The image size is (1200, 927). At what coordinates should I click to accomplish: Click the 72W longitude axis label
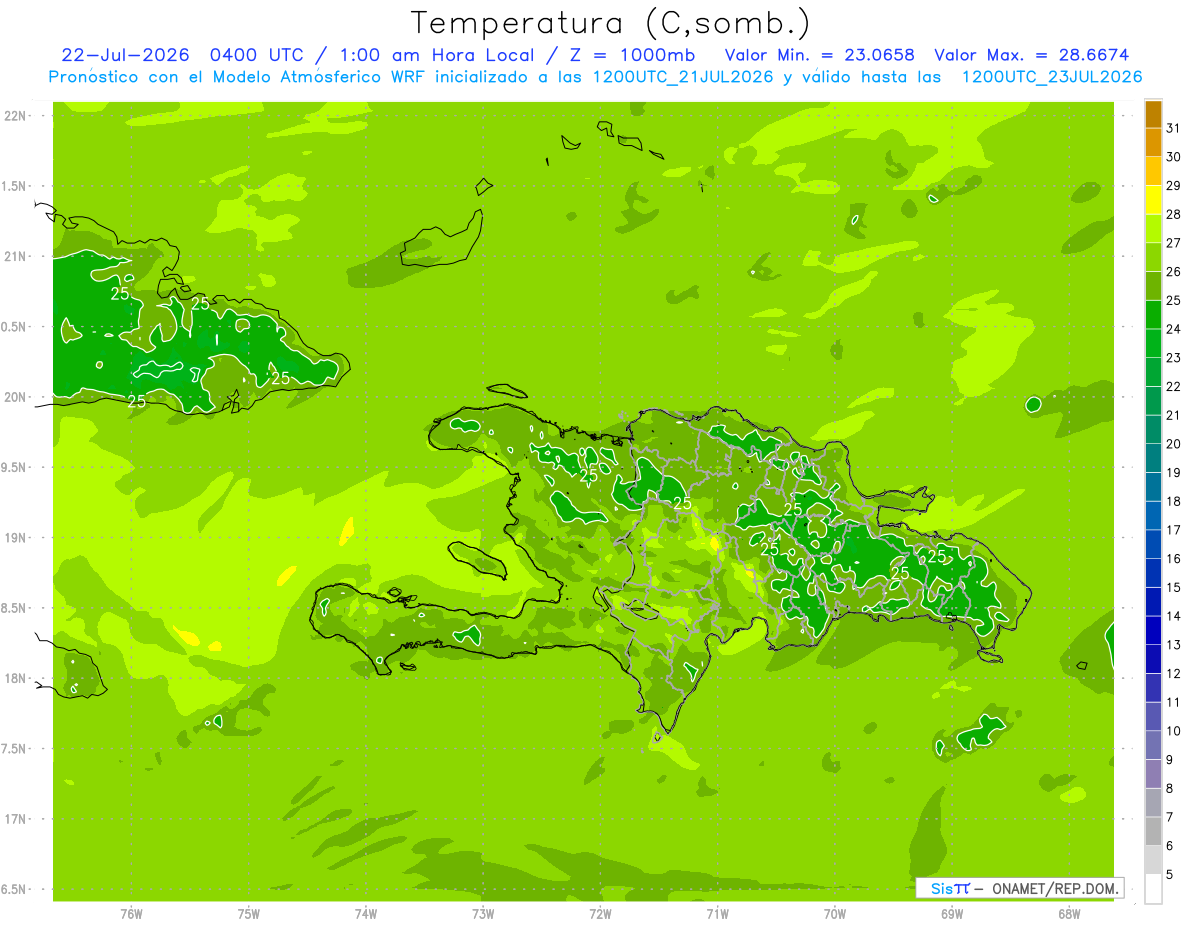point(600,913)
